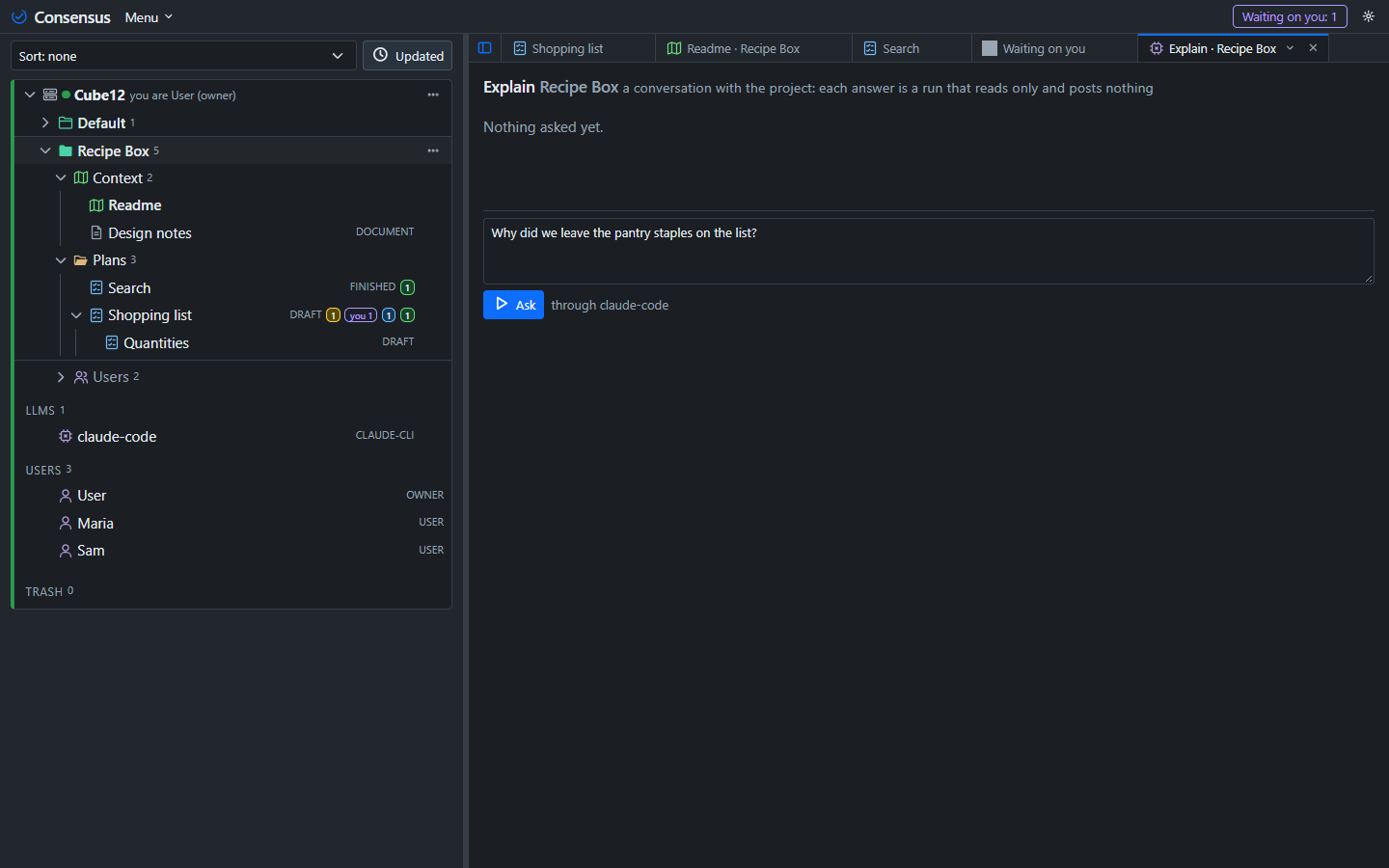Click the claude-code LLM gear icon
The height and width of the screenshot is (868, 1389).
[x=66, y=436]
